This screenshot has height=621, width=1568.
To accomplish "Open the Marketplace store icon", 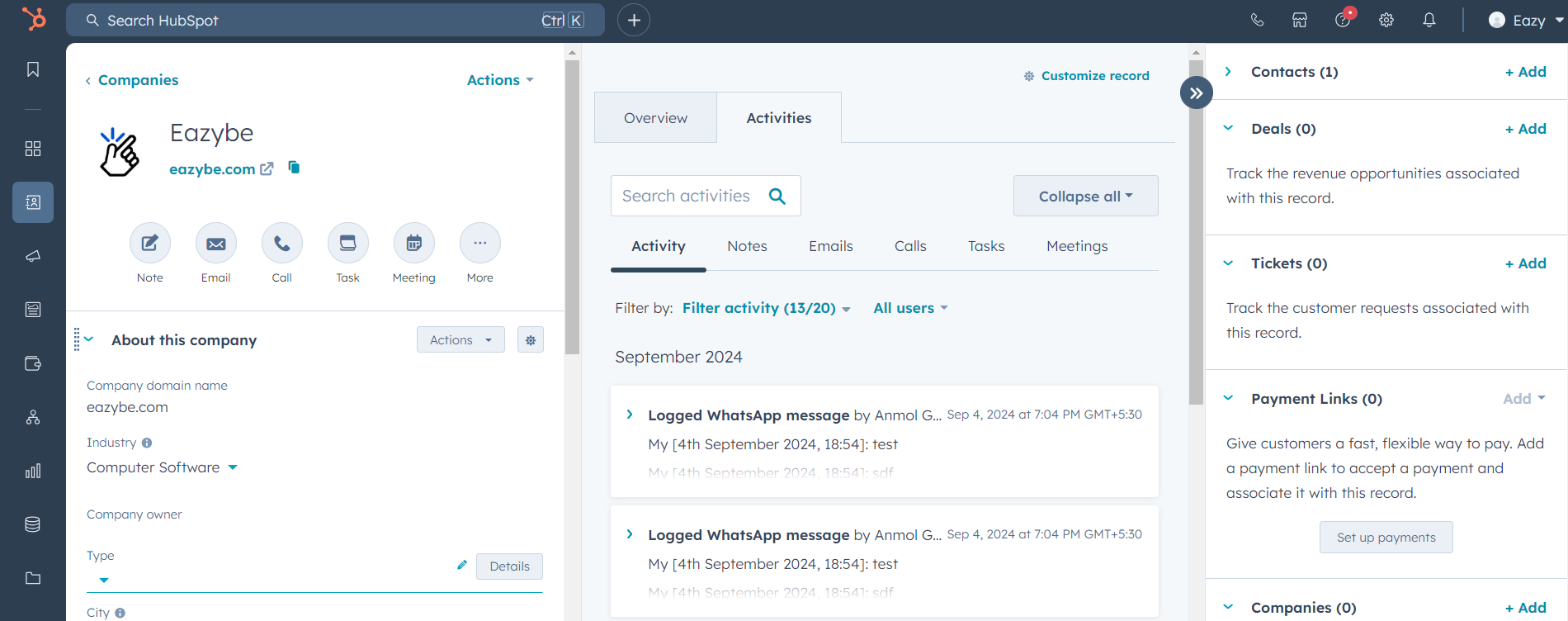I will pyautogui.click(x=1300, y=20).
